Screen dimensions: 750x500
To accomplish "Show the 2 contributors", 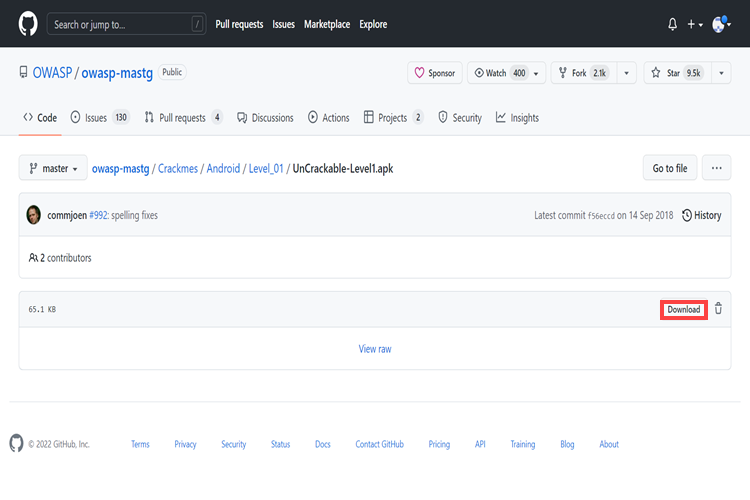I will (x=60, y=257).
